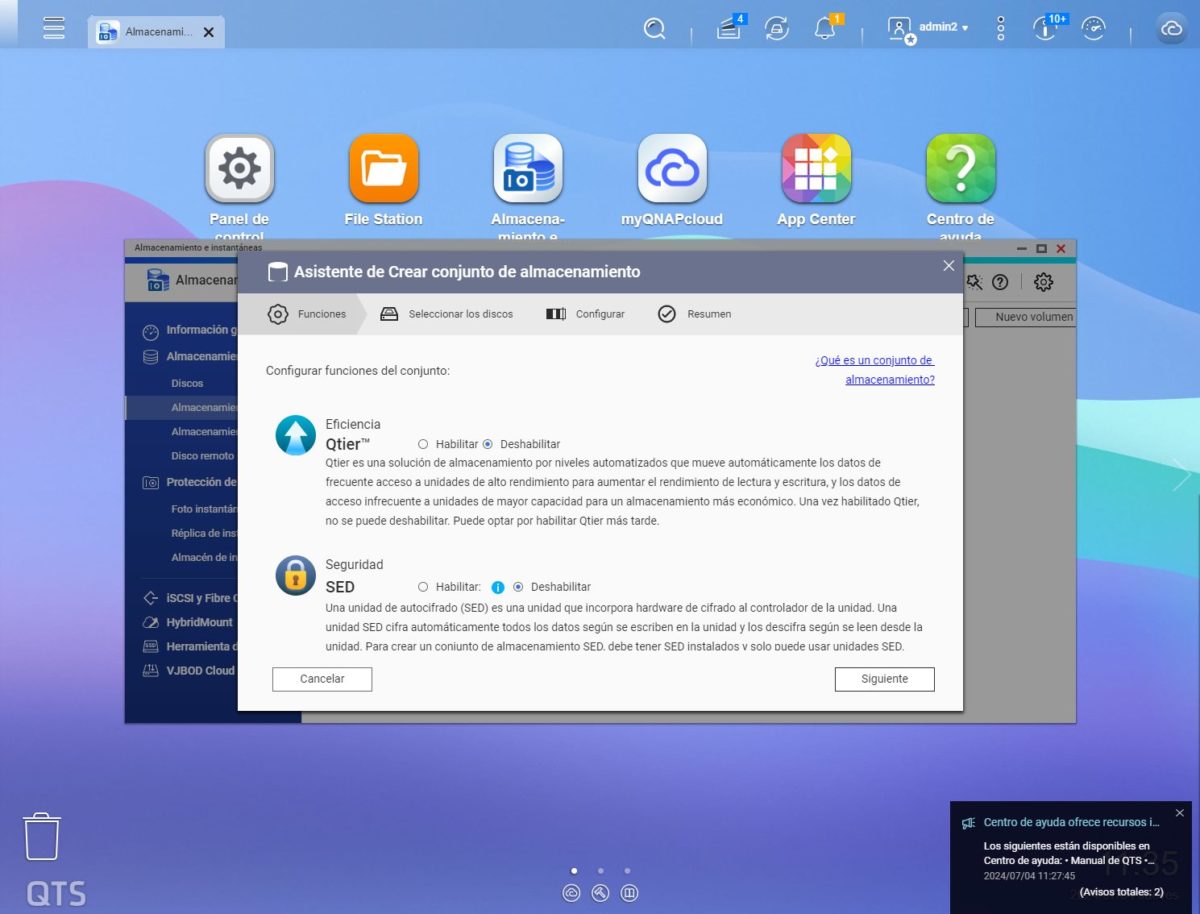Select the Resumen wizard step
1200x914 pixels.
(694, 314)
